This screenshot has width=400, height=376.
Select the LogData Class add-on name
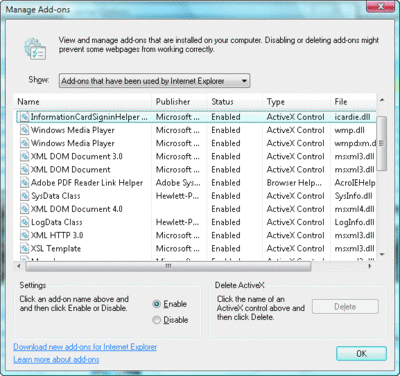click(x=56, y=222)
